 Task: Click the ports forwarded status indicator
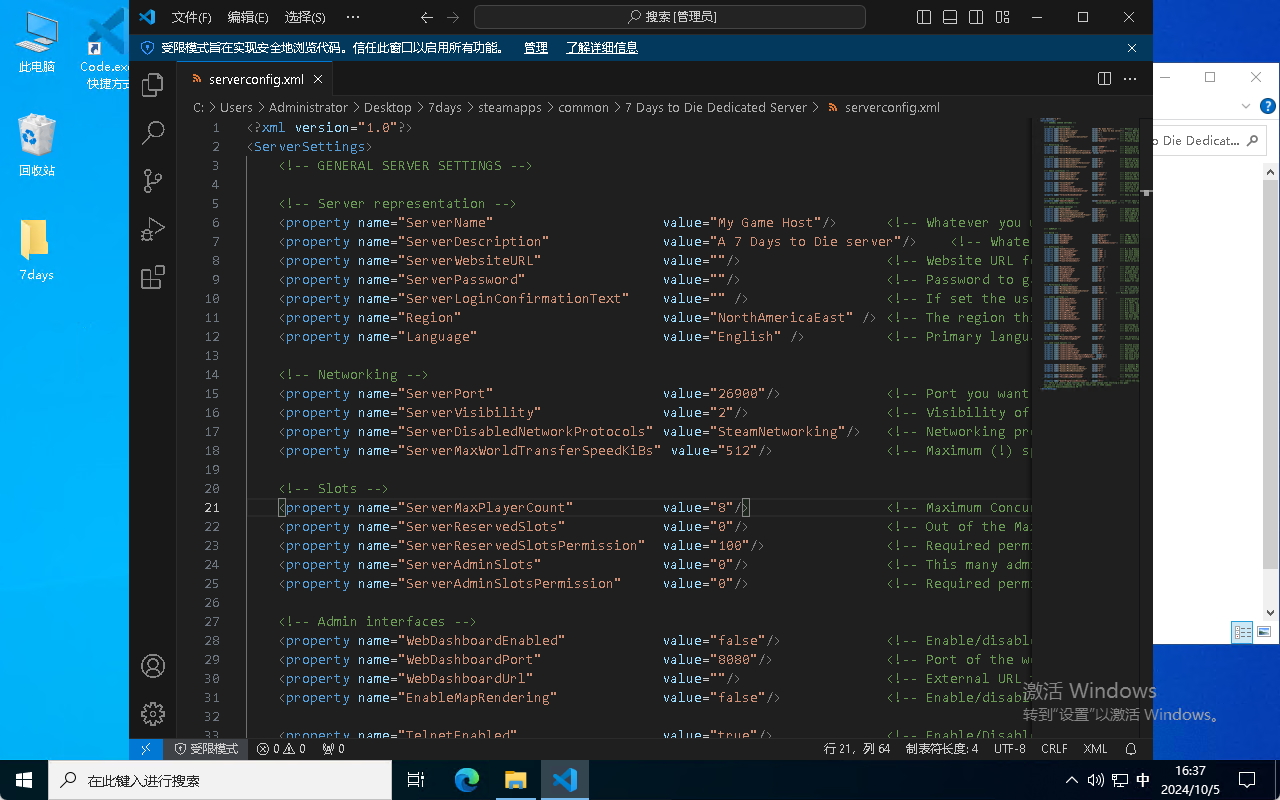[333, 748]
